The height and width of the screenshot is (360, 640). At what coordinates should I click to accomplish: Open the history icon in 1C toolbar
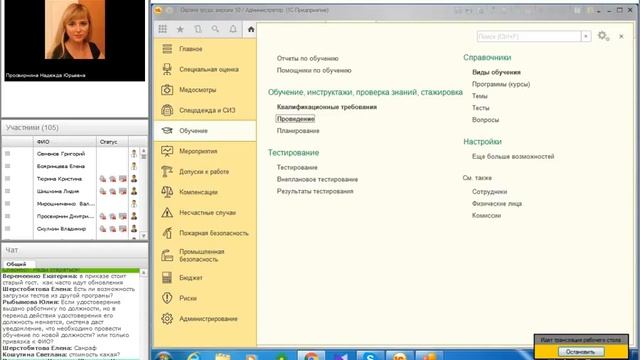[198, 29]
